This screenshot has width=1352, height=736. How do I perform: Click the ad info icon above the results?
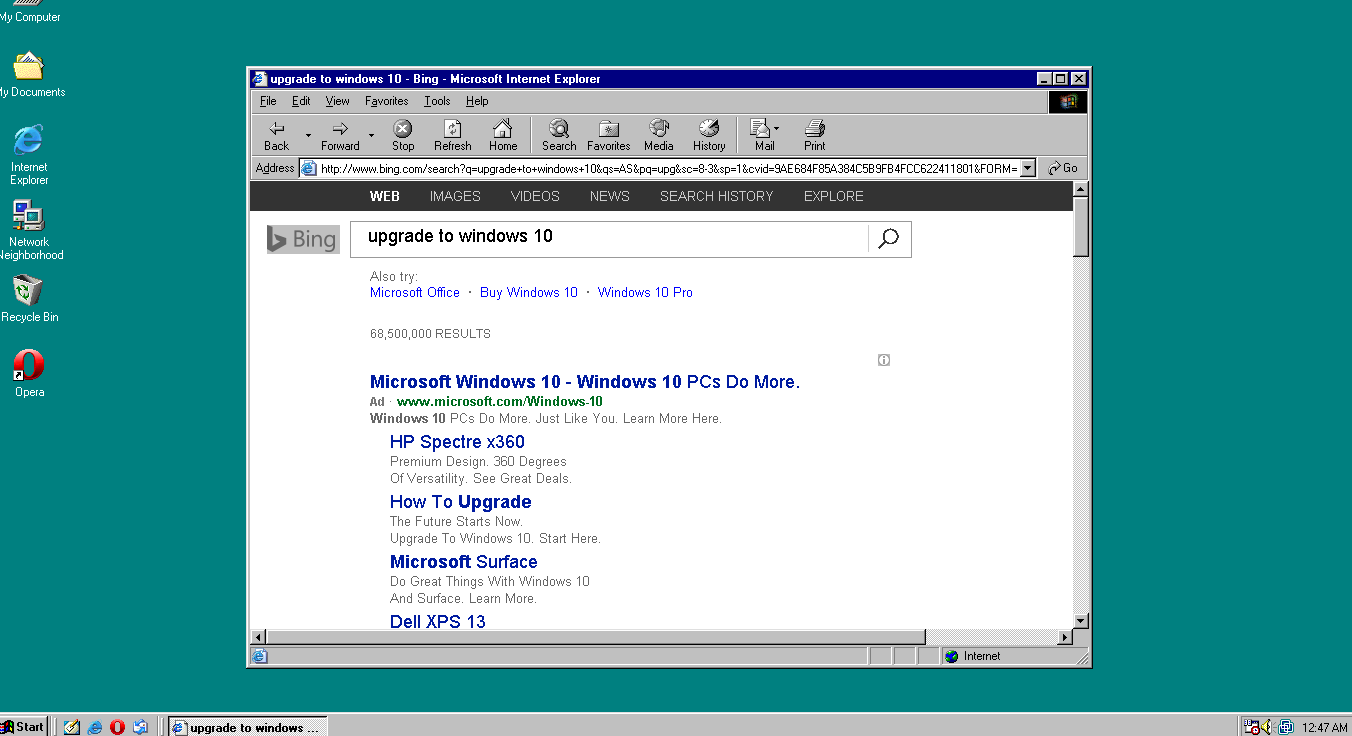884,360
